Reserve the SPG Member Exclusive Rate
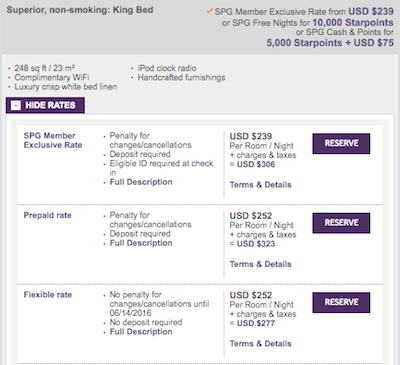The height and width of the screenshot is (365, 400). pos(341,143)
